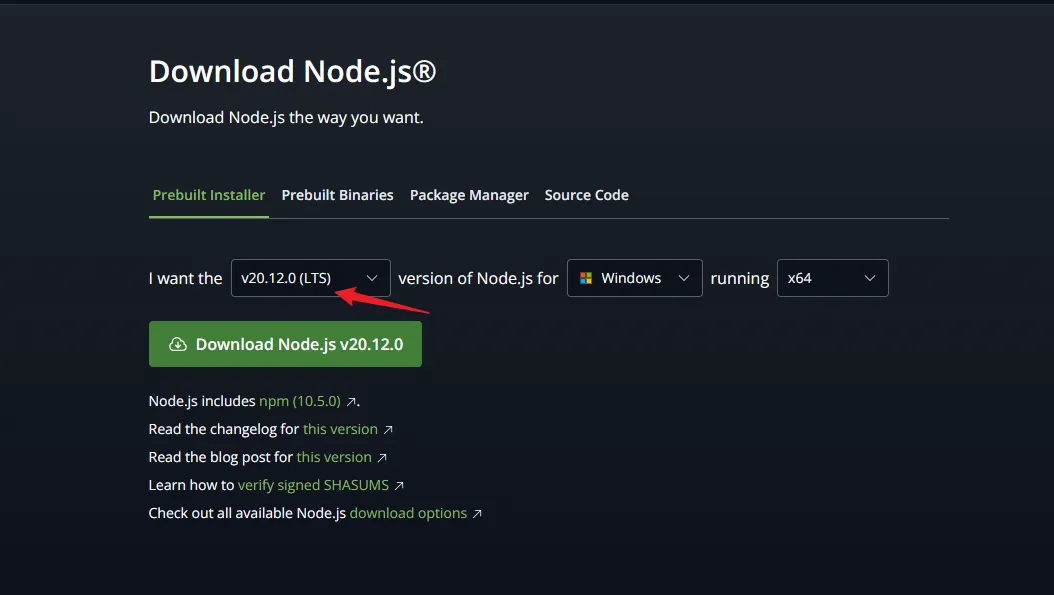Image resolution: width=1054 pixels, height=595 pixels.
Task: Click the arrow icon beside the changelog link
Action: [x=388, y=429]
